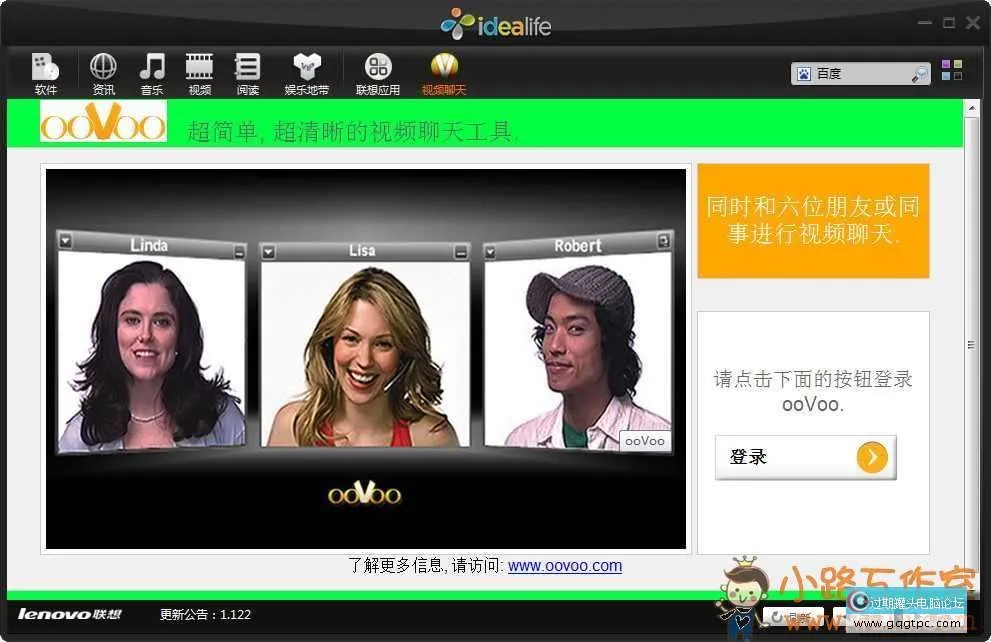Screen dimensions: 991x642
Task: Expand Linda's video options dropdown arrow
Action: 66,240
